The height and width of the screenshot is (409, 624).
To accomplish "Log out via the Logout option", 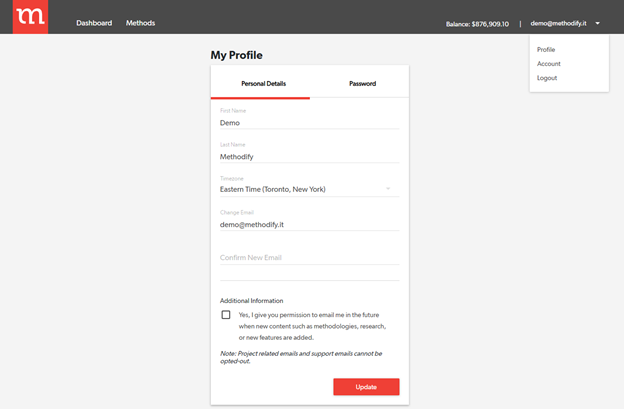I will (x=547, y=78).
